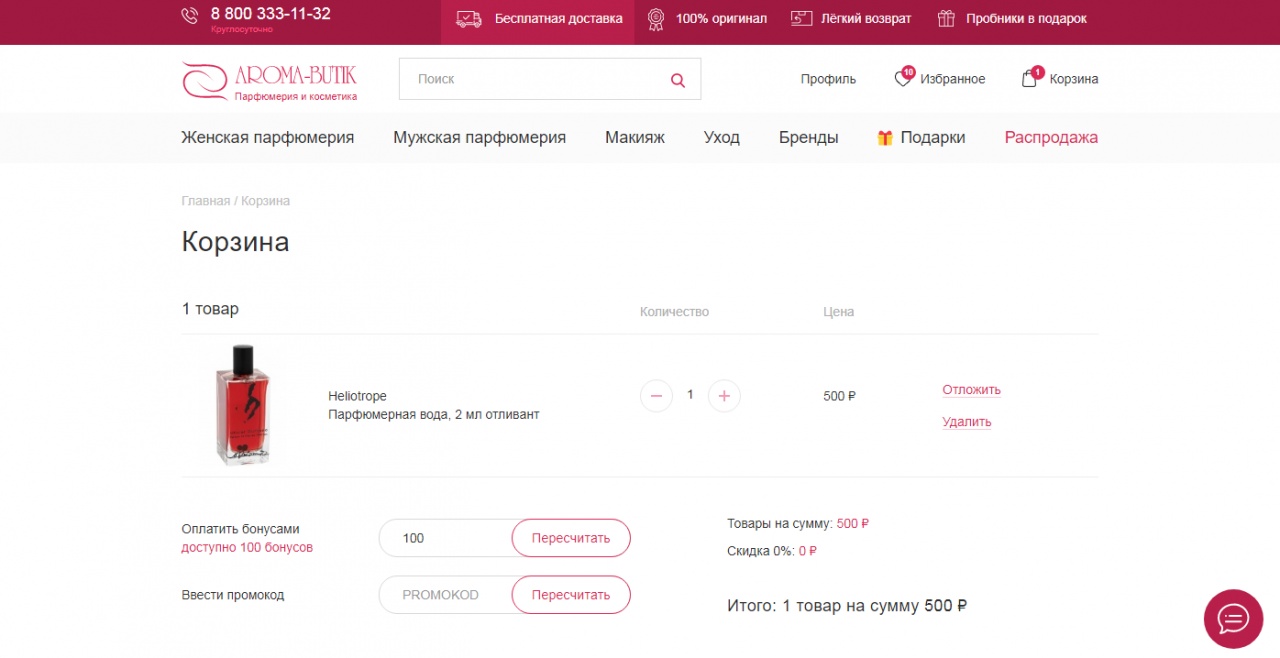This screenshot has width=1280, height=658.
Task: Remove the item with Удалить link
Action: (966, 422)
